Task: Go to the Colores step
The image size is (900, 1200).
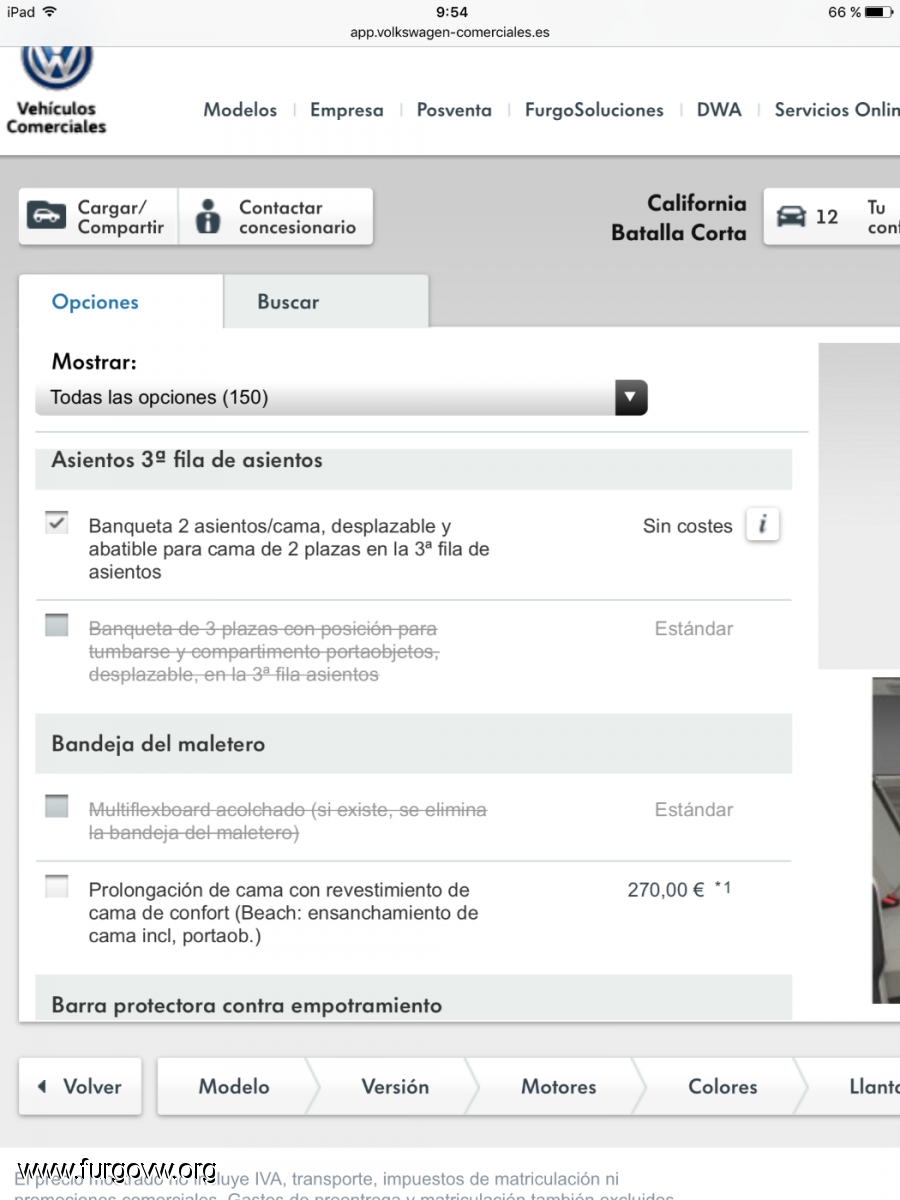Action: pyautogui.click(x=722, y=1086)
